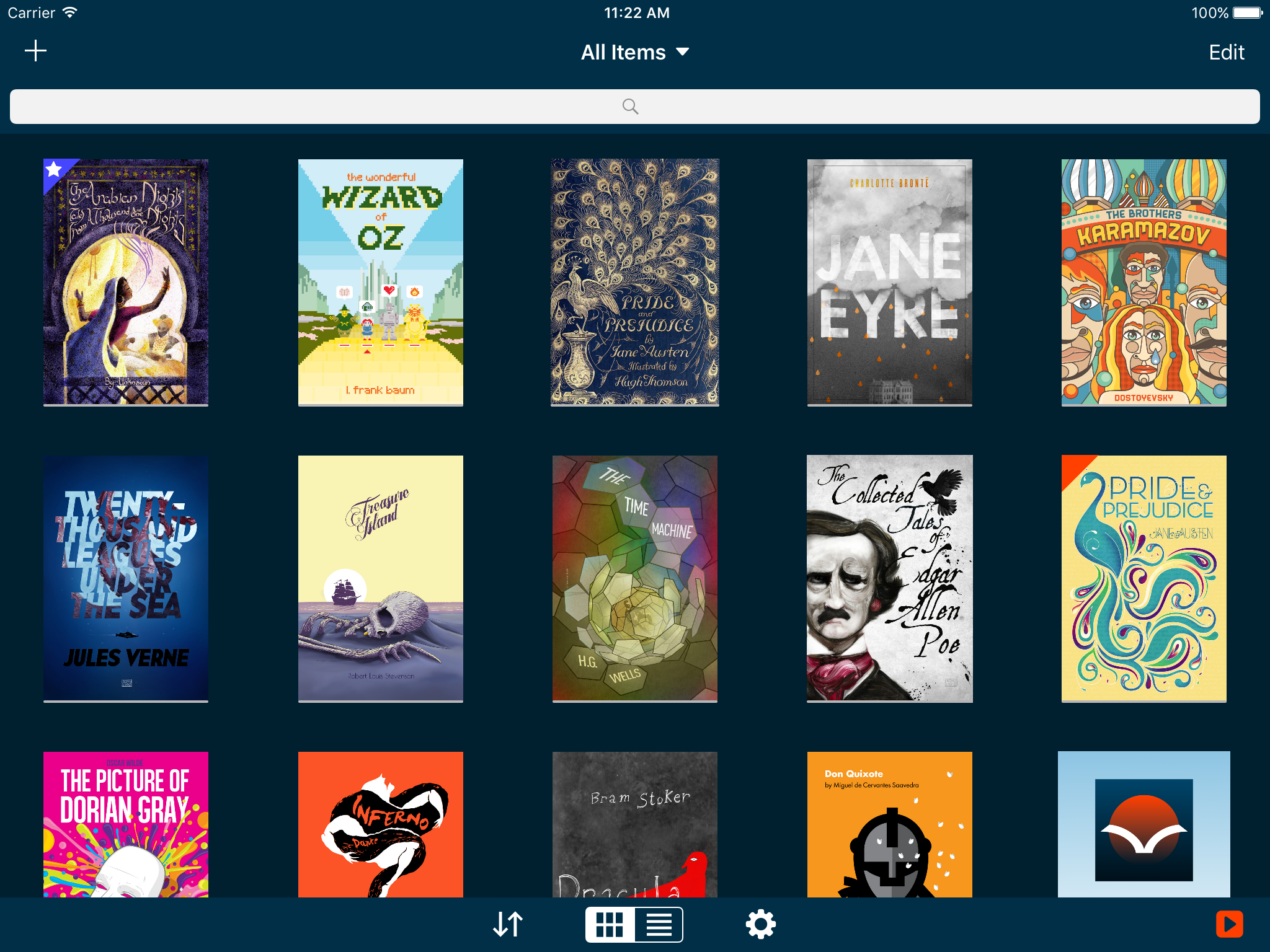Switch to grid view
This screenshot has width=1270, height=952.
610,925
